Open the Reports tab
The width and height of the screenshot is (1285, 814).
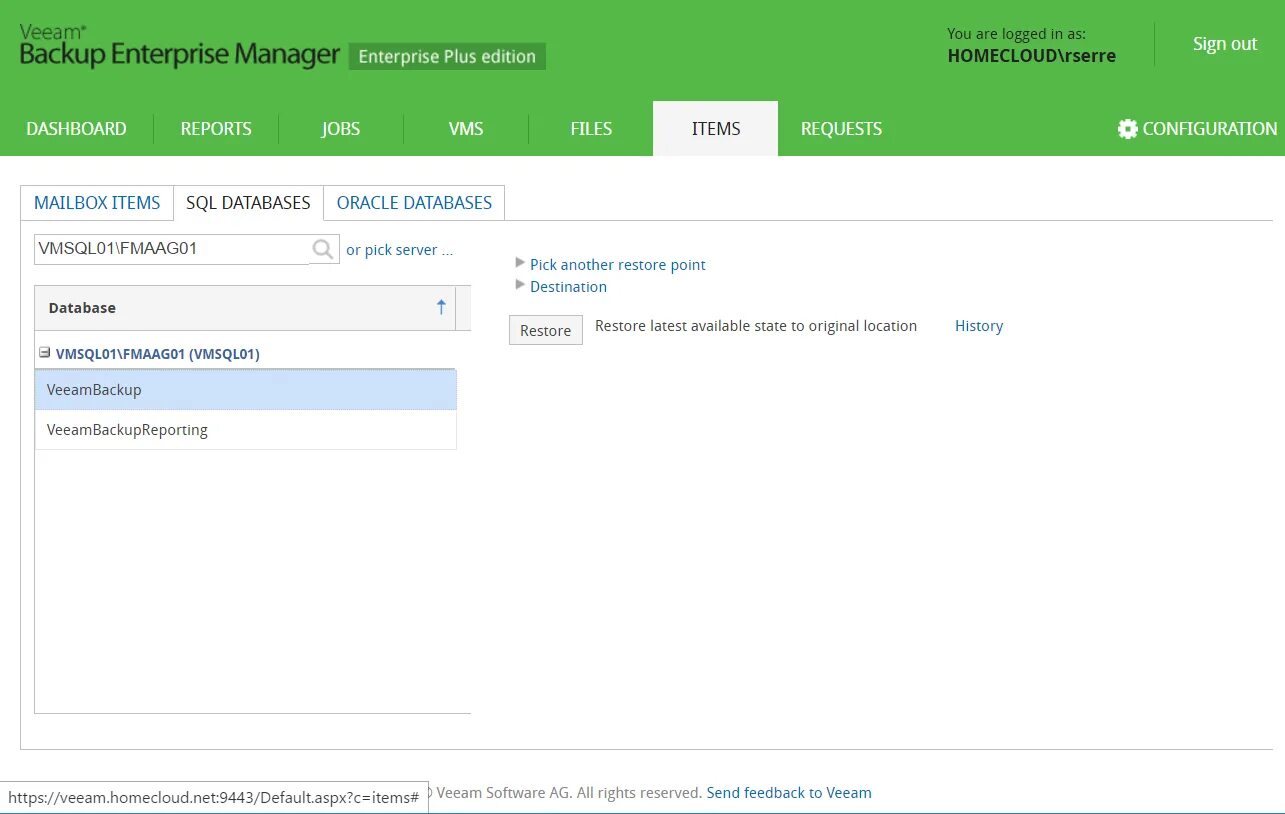point(216,129)
